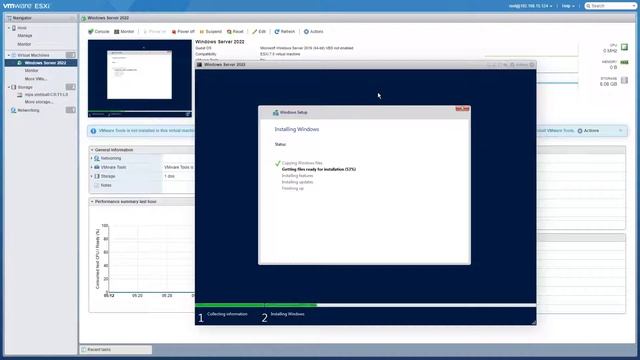This screenshot has height=360, width=640.
Task: Open Monitor under Windows Server 2022
Action: coord(31,71)
